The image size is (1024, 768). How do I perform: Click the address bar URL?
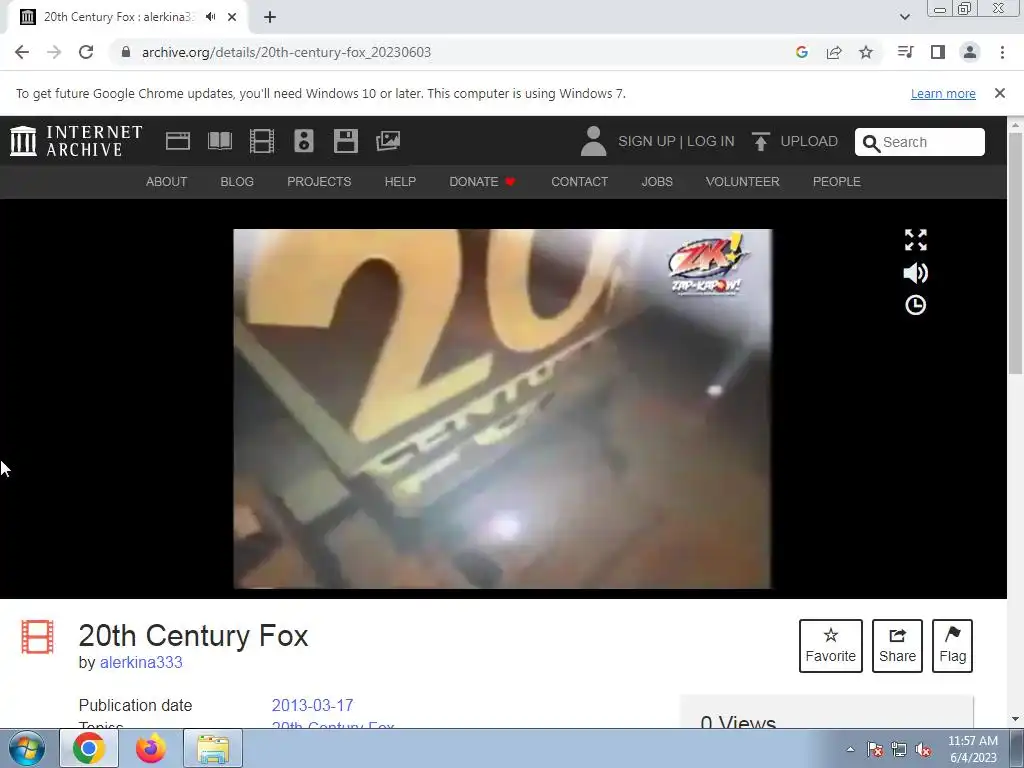click(x=286, y=52)
